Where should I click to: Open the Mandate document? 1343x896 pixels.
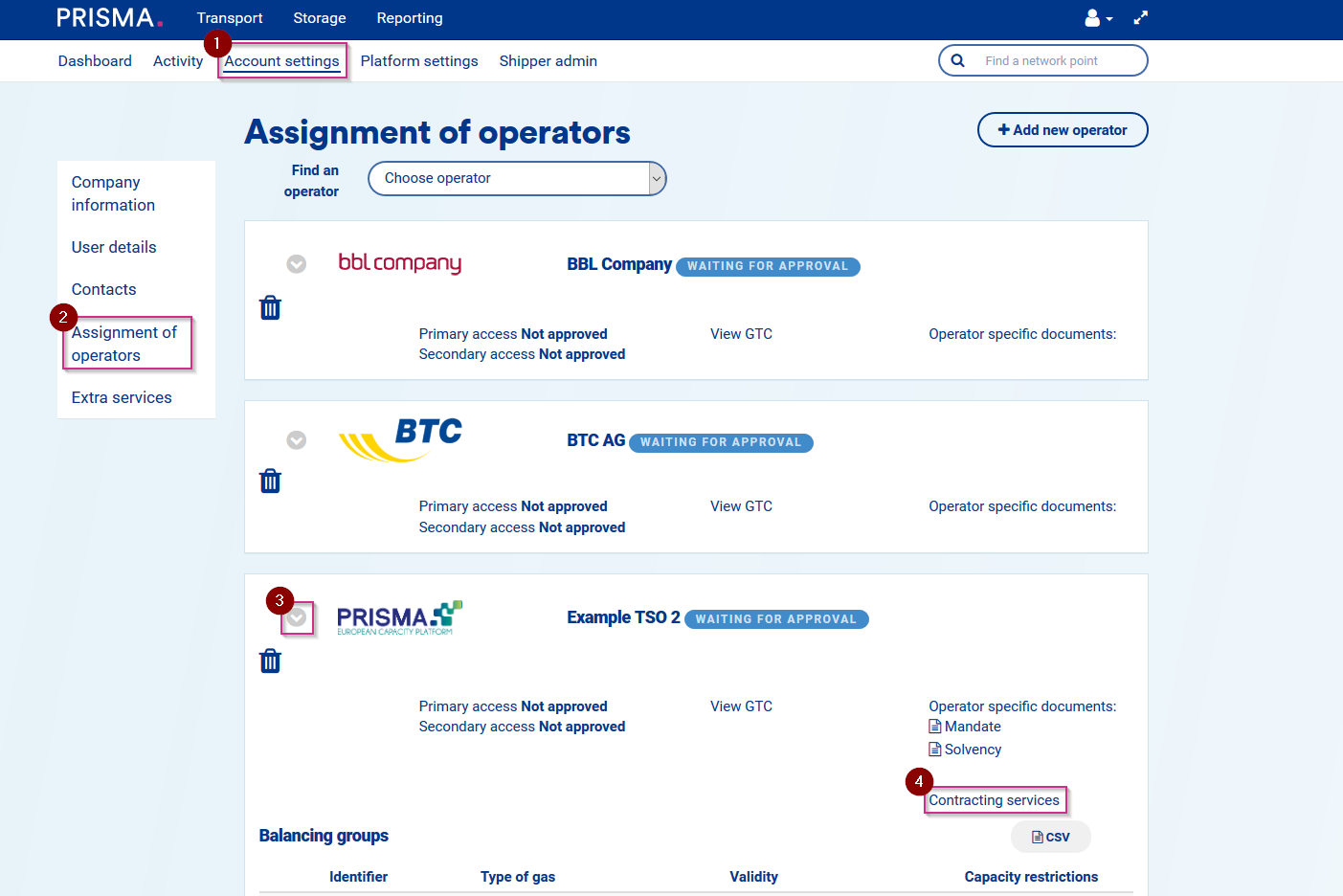(x=972, y=727)
